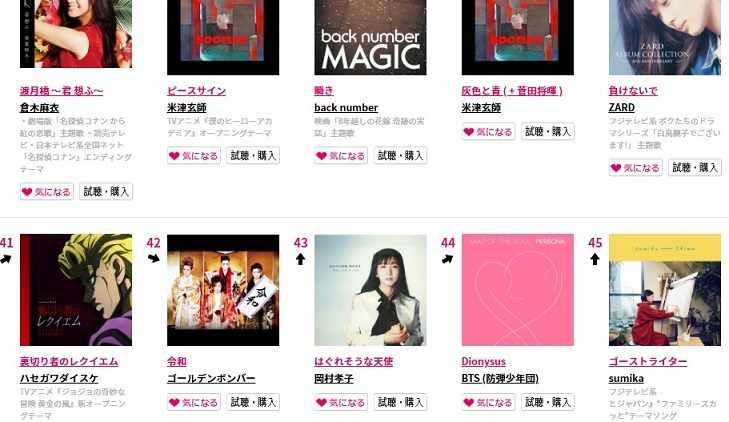729x422 pixels.
Task: Click the heart icon for 灰色と青
Action: (x=469, y=132)
